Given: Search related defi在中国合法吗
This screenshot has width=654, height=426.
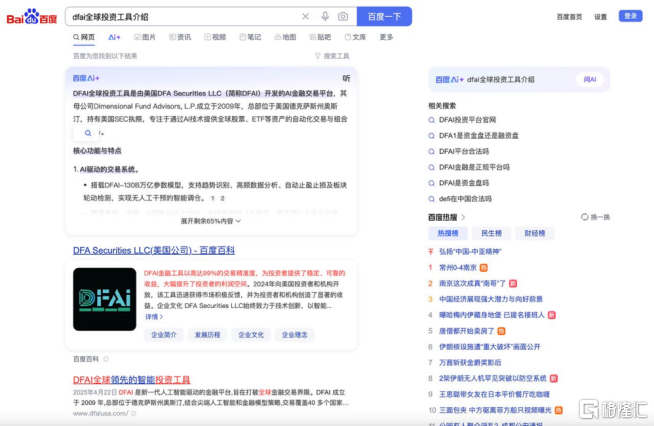Looking at the screenshot, I should point(465,199).
